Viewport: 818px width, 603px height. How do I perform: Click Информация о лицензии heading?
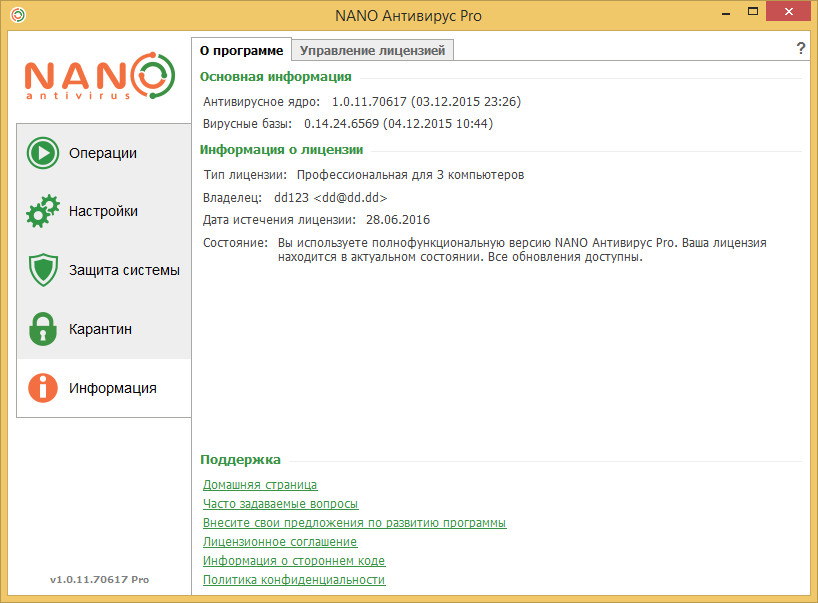(x=282, y=150)
